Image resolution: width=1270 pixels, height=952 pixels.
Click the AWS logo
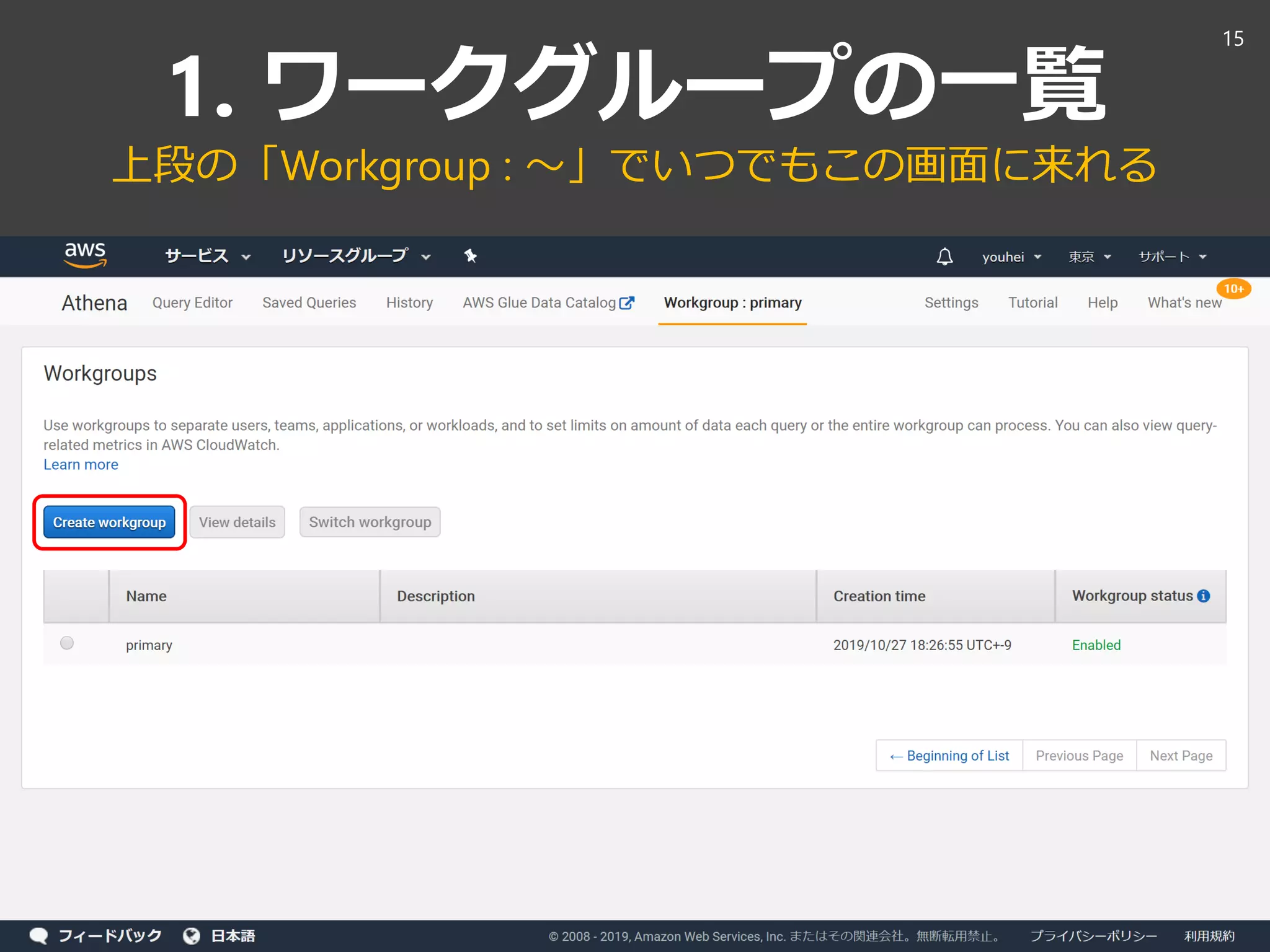pos(85,255)
